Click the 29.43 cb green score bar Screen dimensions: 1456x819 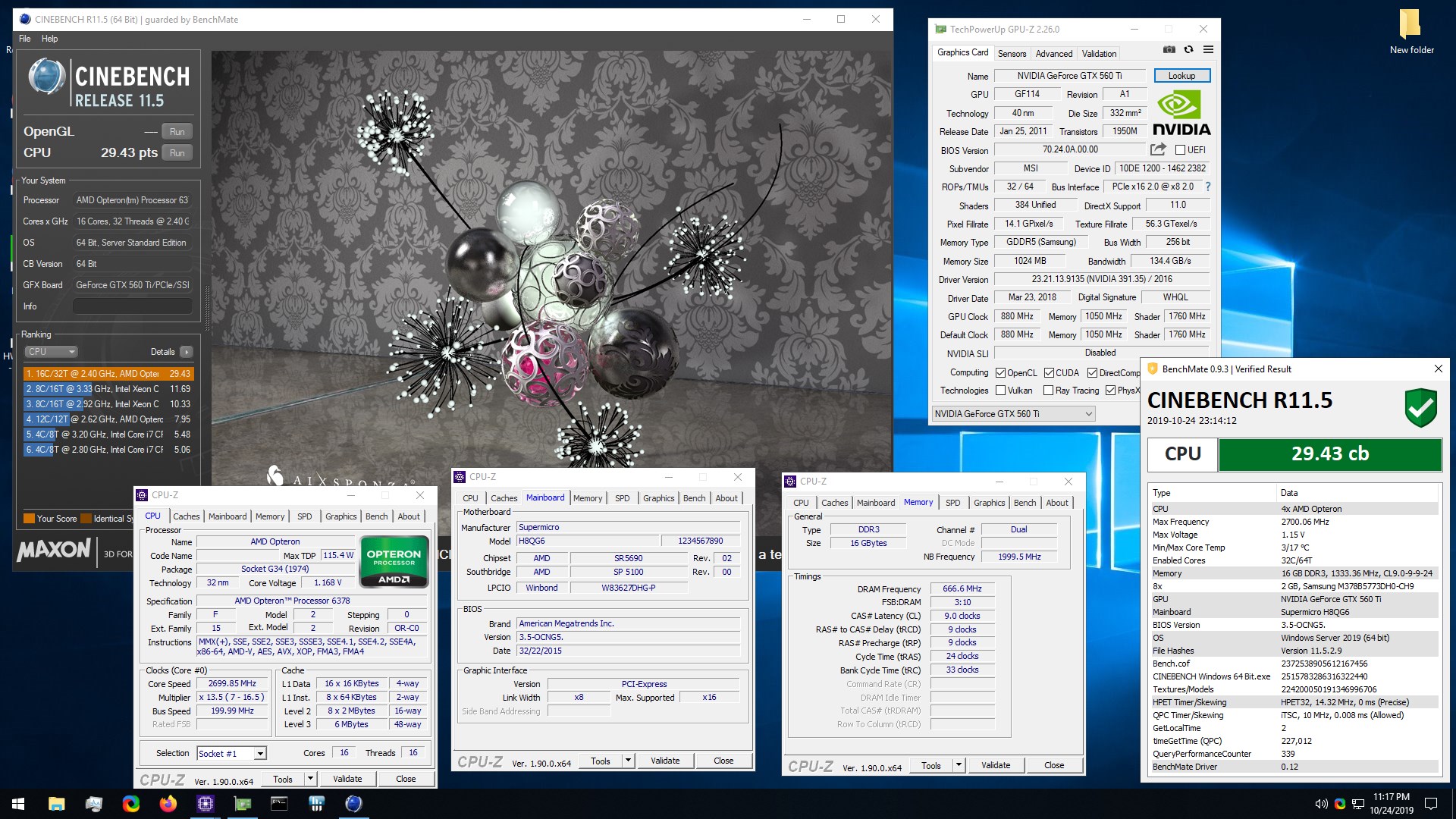(x=1329, y=453)
